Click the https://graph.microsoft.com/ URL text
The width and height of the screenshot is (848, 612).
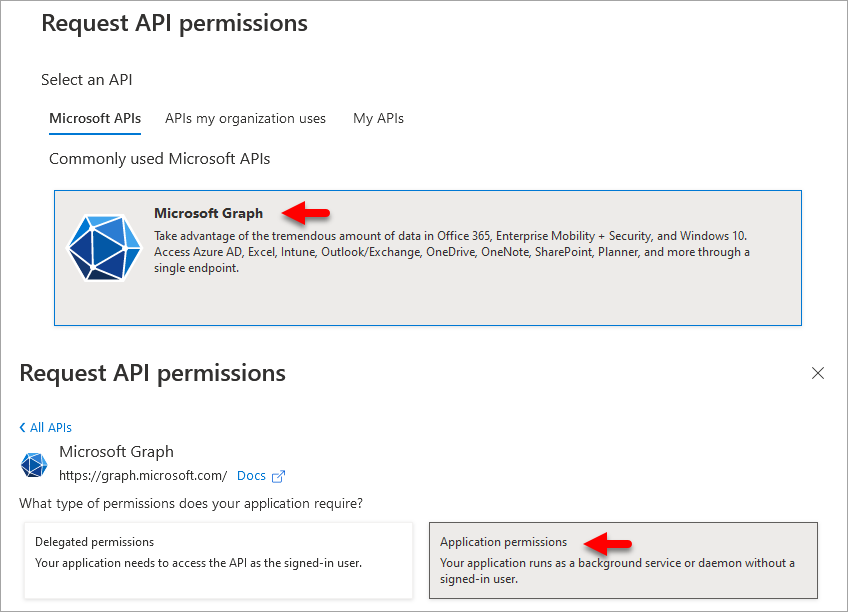pyautogui.click(x=143, y=476)
